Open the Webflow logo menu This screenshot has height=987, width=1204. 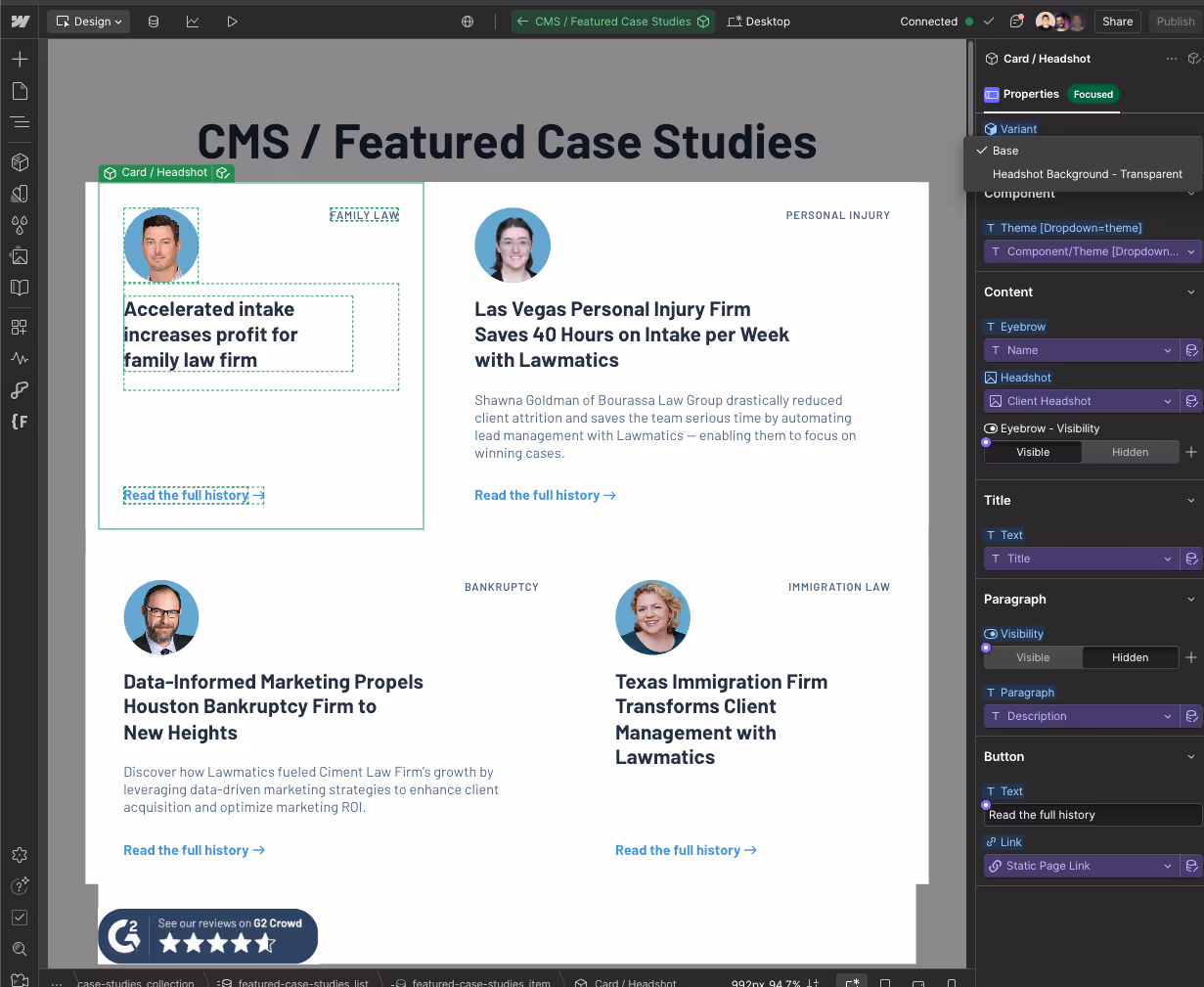[x=20, y=21]
